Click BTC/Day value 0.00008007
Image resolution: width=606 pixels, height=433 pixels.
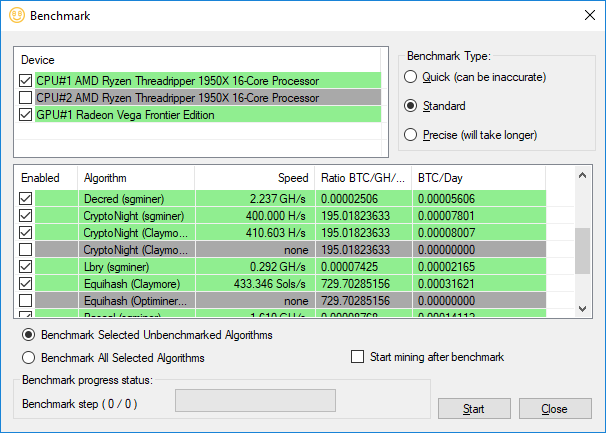446,233
